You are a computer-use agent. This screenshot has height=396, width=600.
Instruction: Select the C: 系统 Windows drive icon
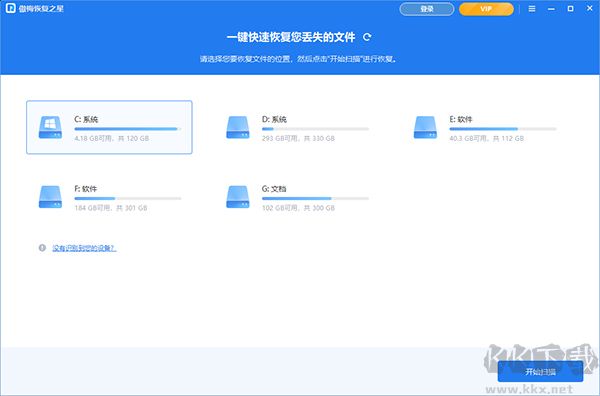click(50, 127)
